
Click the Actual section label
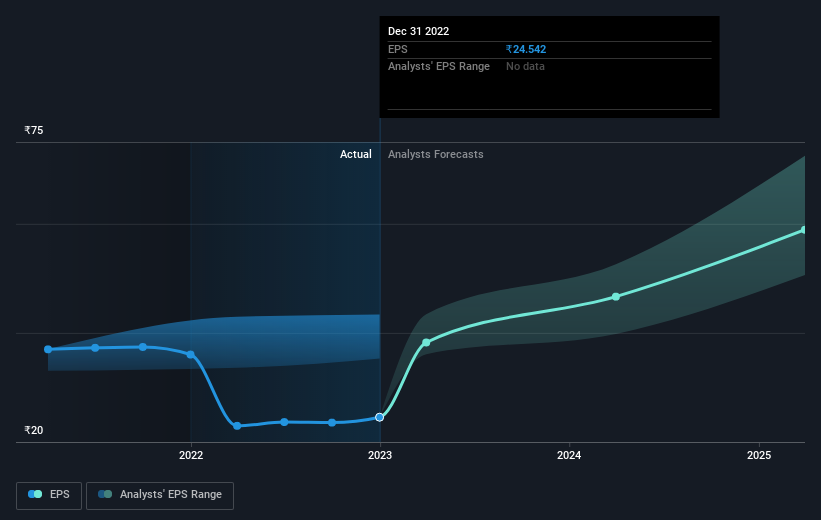pos(356,154)
